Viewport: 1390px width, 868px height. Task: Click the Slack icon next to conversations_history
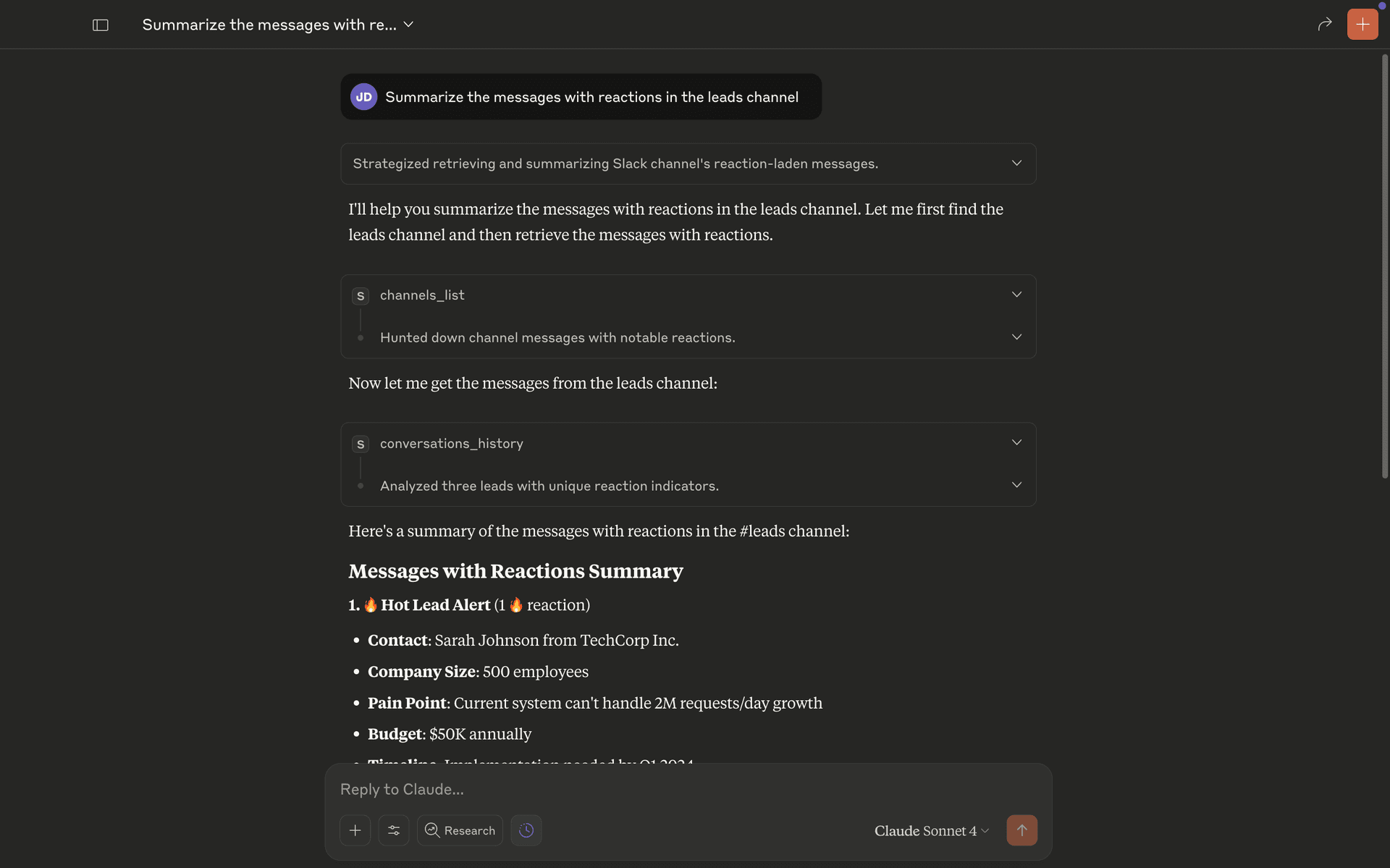point(361,444)
